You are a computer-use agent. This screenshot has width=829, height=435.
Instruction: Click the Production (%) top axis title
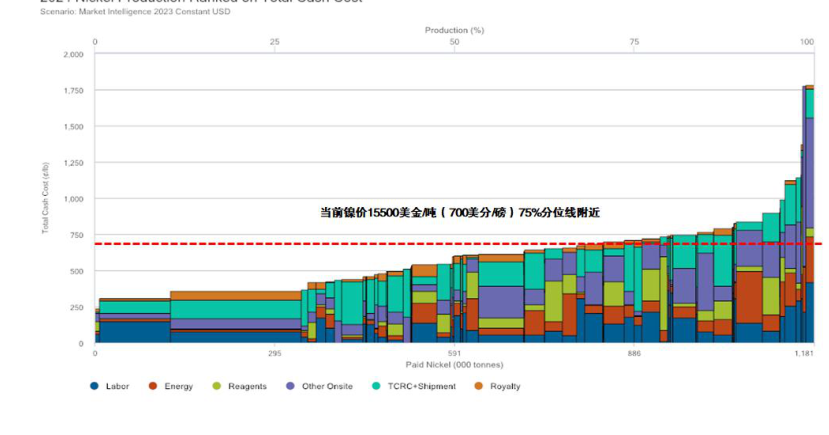tap(454, 30)
